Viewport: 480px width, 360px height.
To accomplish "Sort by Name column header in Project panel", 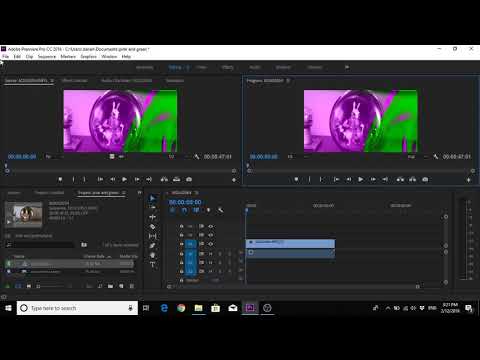I will point(19,256).
